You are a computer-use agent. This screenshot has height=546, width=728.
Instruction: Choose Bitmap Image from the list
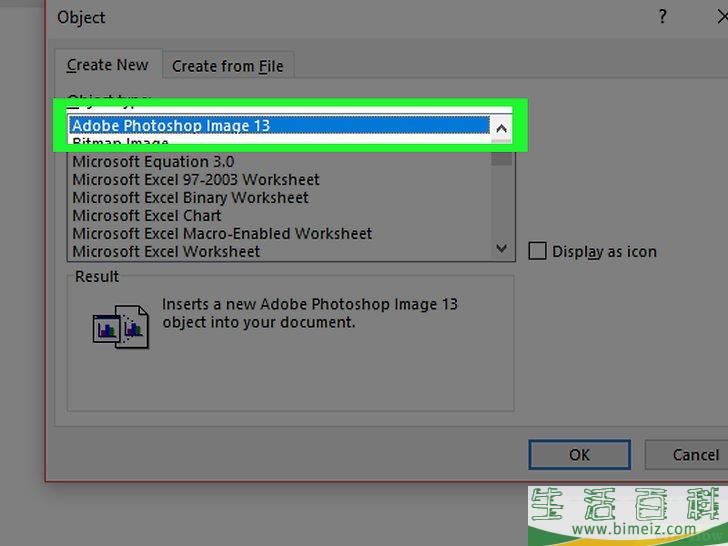coord(120,144)
